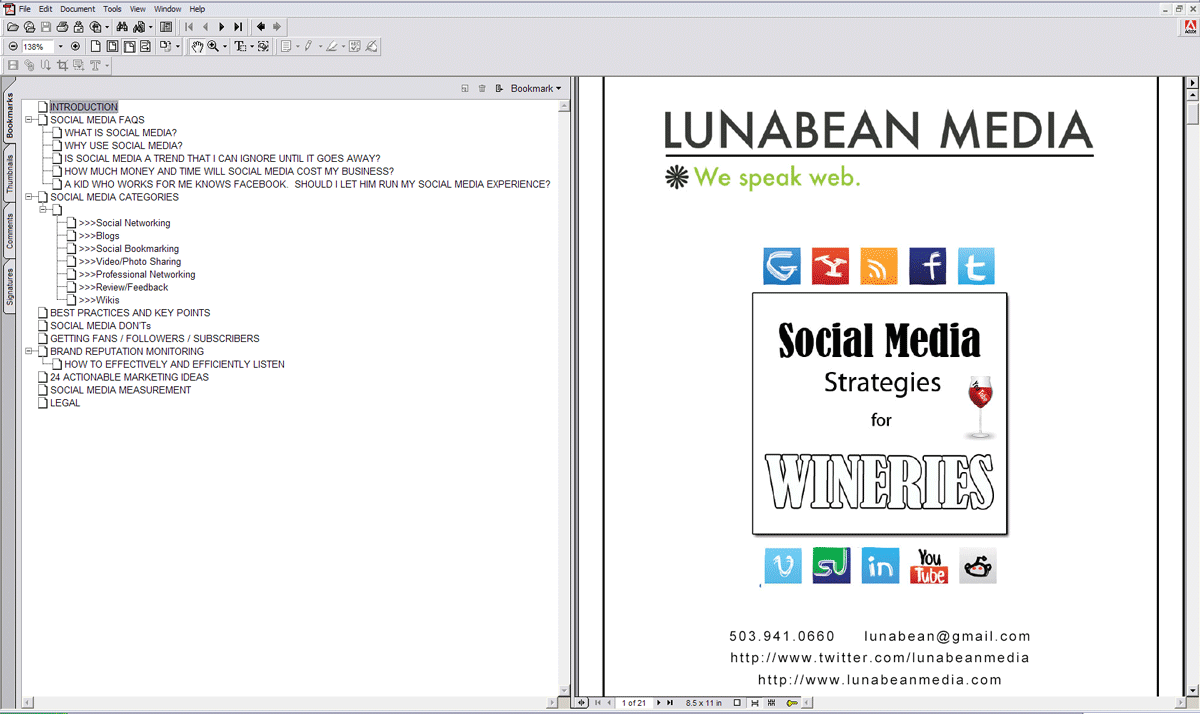The height and width of the screenshot is (714, 1200).
Task: Click the binoculars Find icon
Action: [x=122, y=27]
